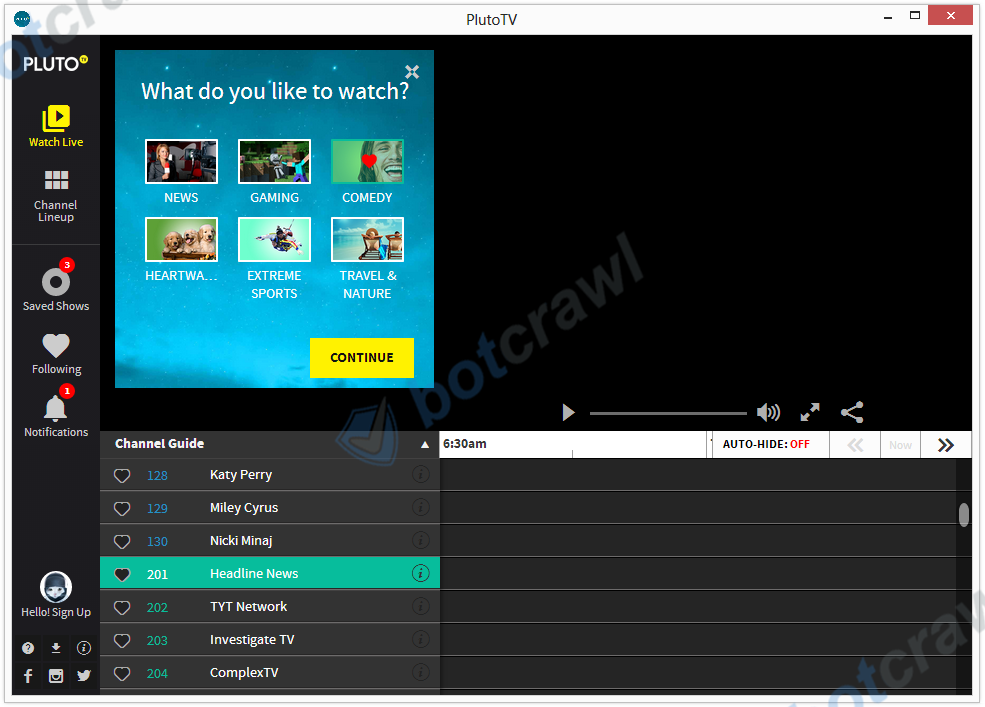Click the PlutoTV window app icon
The width and height of the screenshot is (985, 707).
(22, 19)
